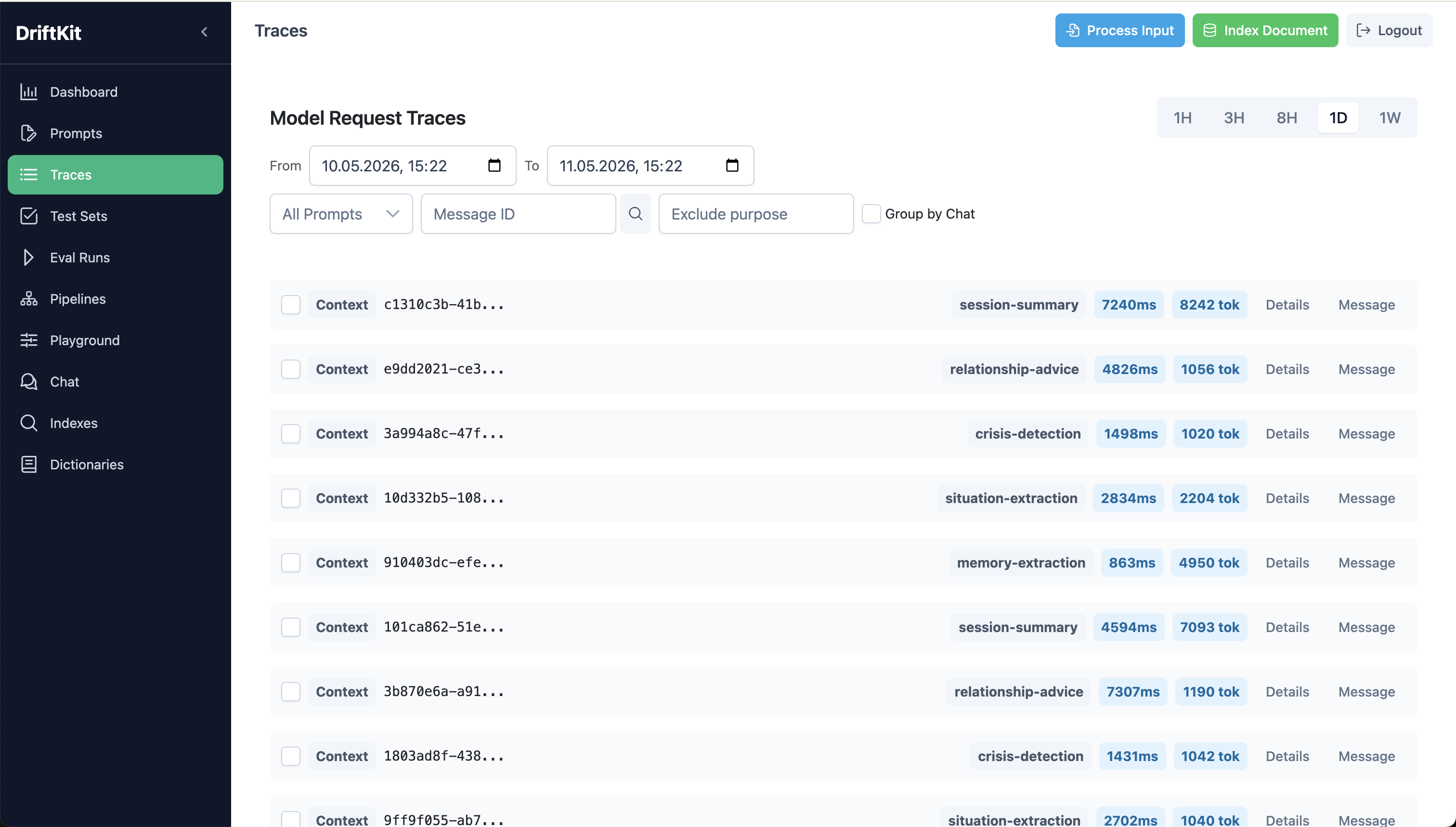Screen dimensions: 1456x827
Task: Click the Test Sets checkmark icon
Action: (x=28, y=217)
